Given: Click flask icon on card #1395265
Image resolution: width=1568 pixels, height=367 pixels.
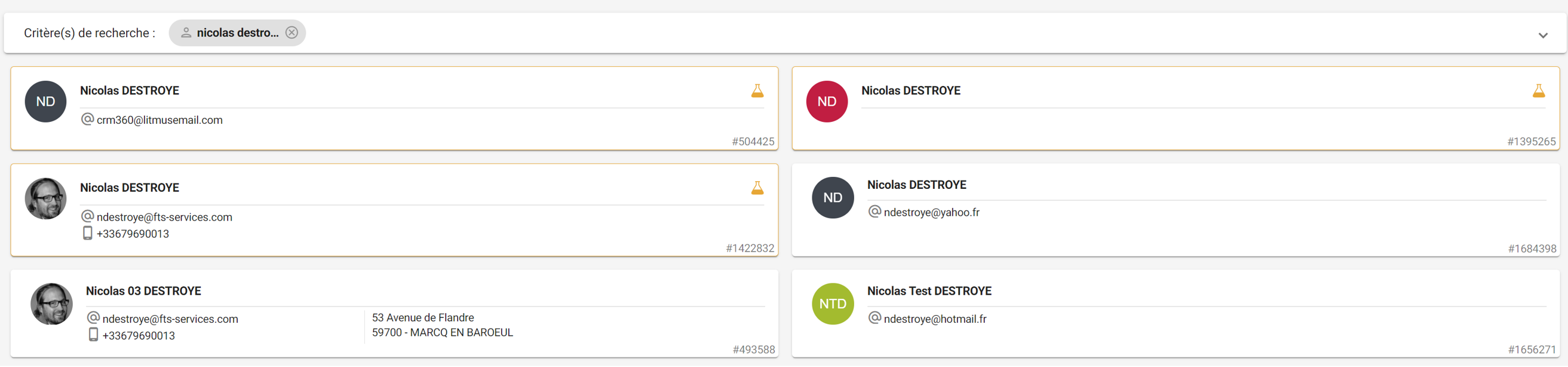Looking at the screenshot, I should click(1538, 91).
